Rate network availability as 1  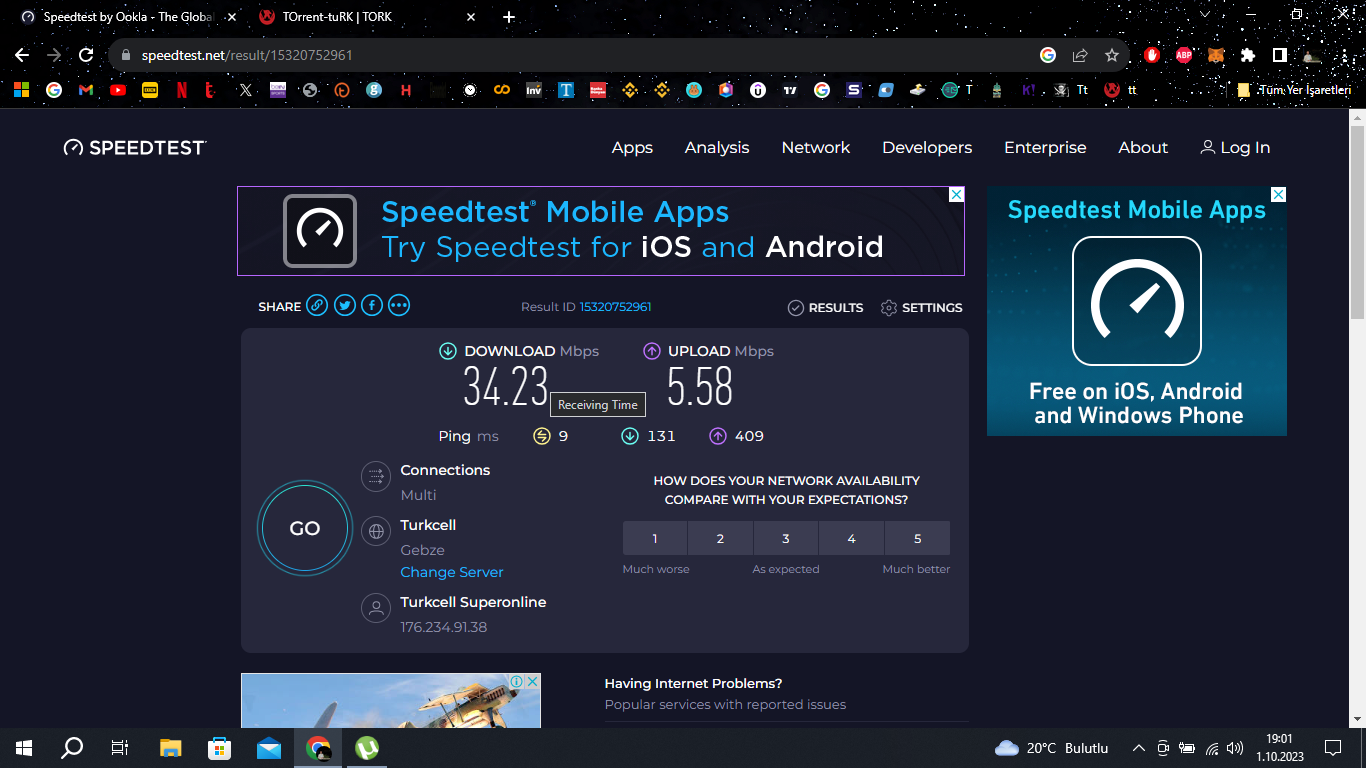pyautogui.click(x=655, y=538)
